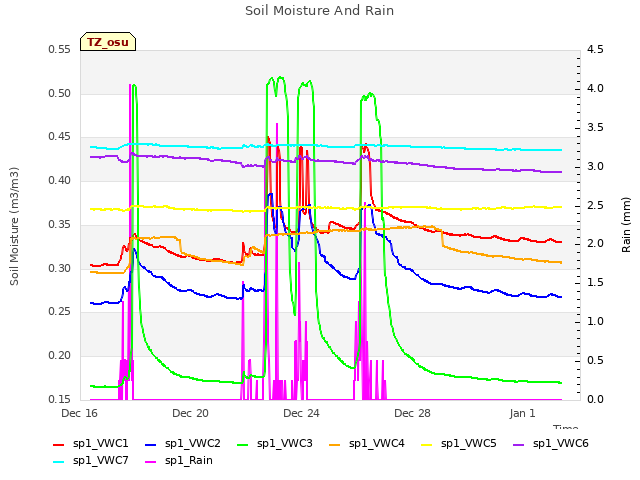
Task: Click the Soil Moisture (m3/m3) axis label
Action: tap(14, 226)
